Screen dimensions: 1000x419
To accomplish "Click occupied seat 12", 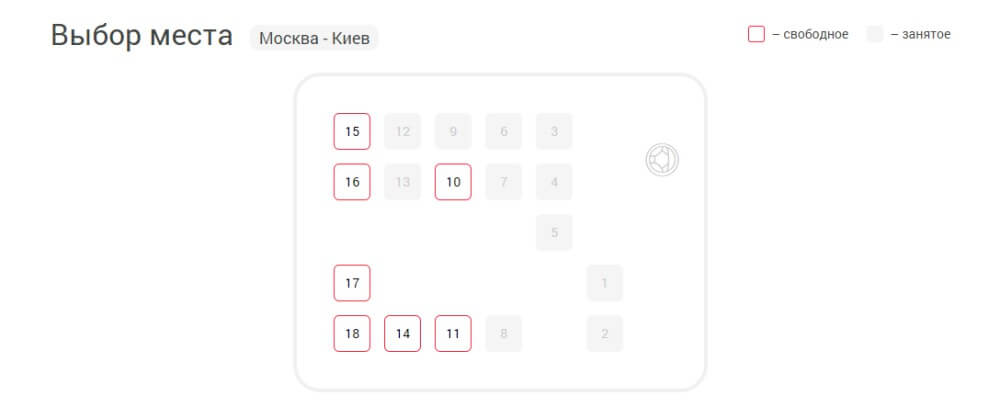I will (x=402, y=131).
